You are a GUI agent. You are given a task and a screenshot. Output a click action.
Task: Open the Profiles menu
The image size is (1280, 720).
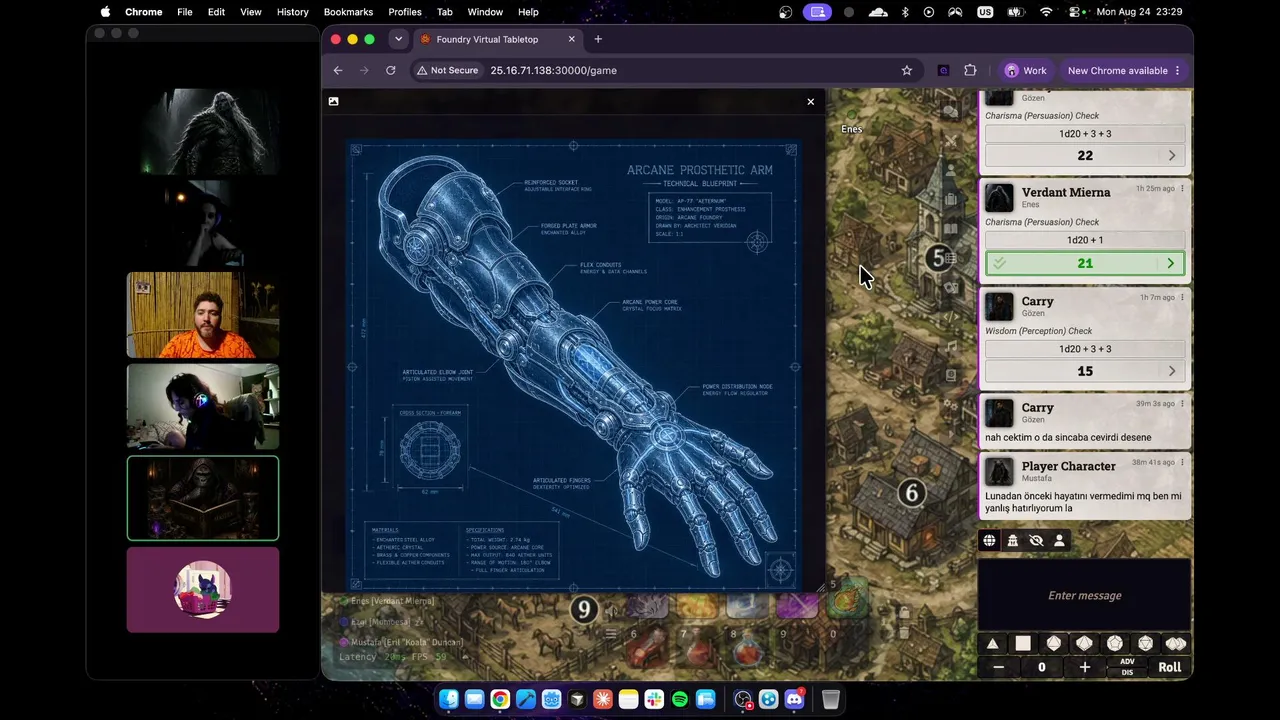405,12
